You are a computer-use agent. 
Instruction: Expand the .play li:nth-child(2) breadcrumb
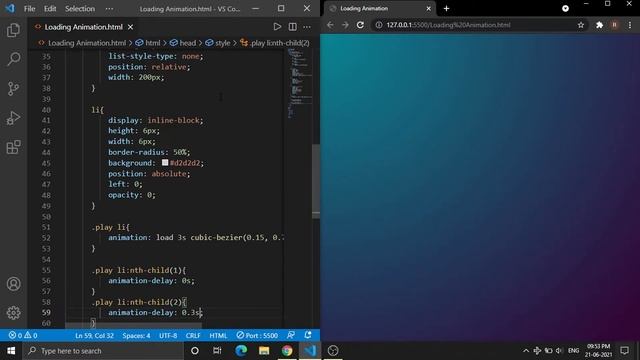pyautogui.click(x=280, y=43)
